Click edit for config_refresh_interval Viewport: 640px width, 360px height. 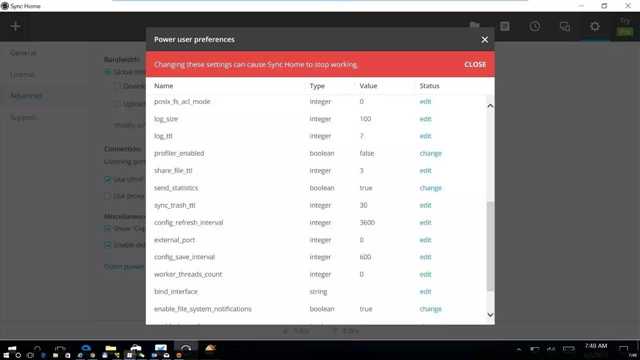(425, 222)
